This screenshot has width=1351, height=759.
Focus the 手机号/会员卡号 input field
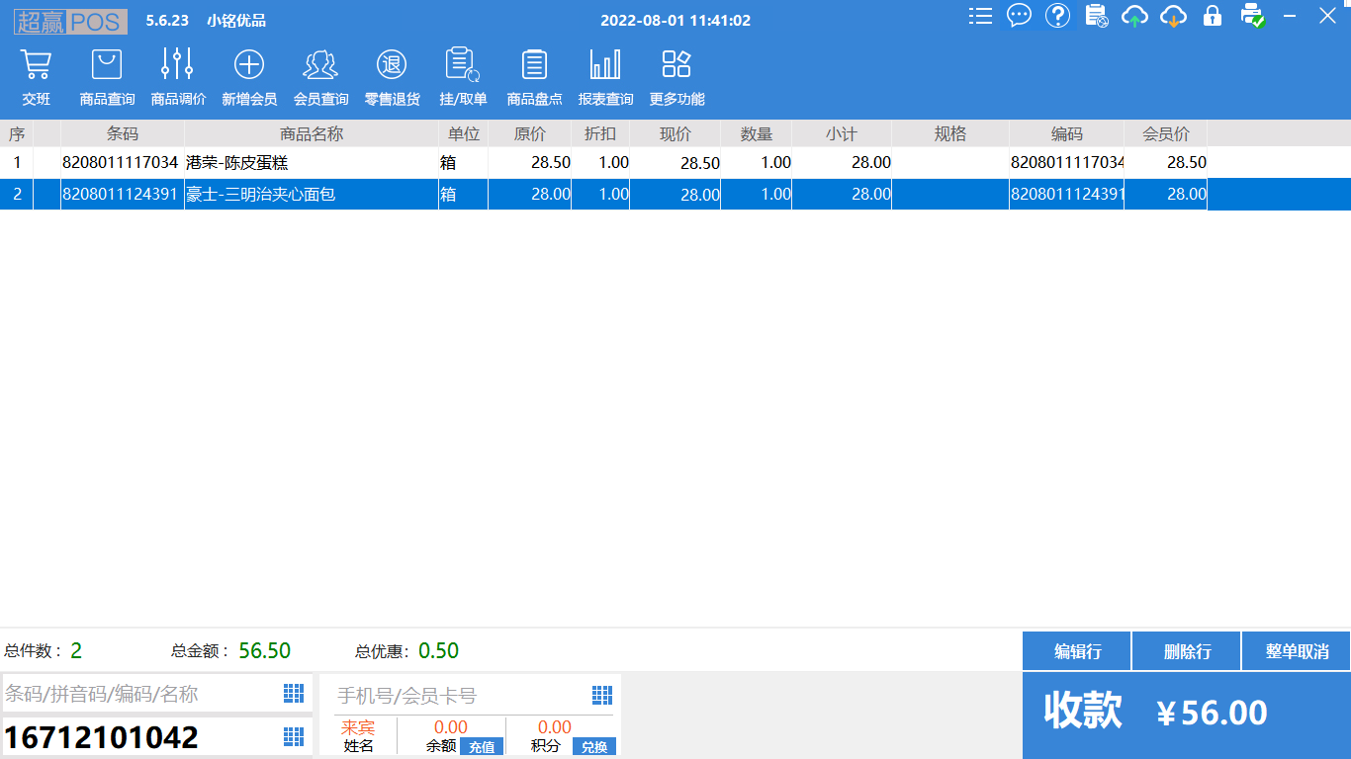[460, 695]
